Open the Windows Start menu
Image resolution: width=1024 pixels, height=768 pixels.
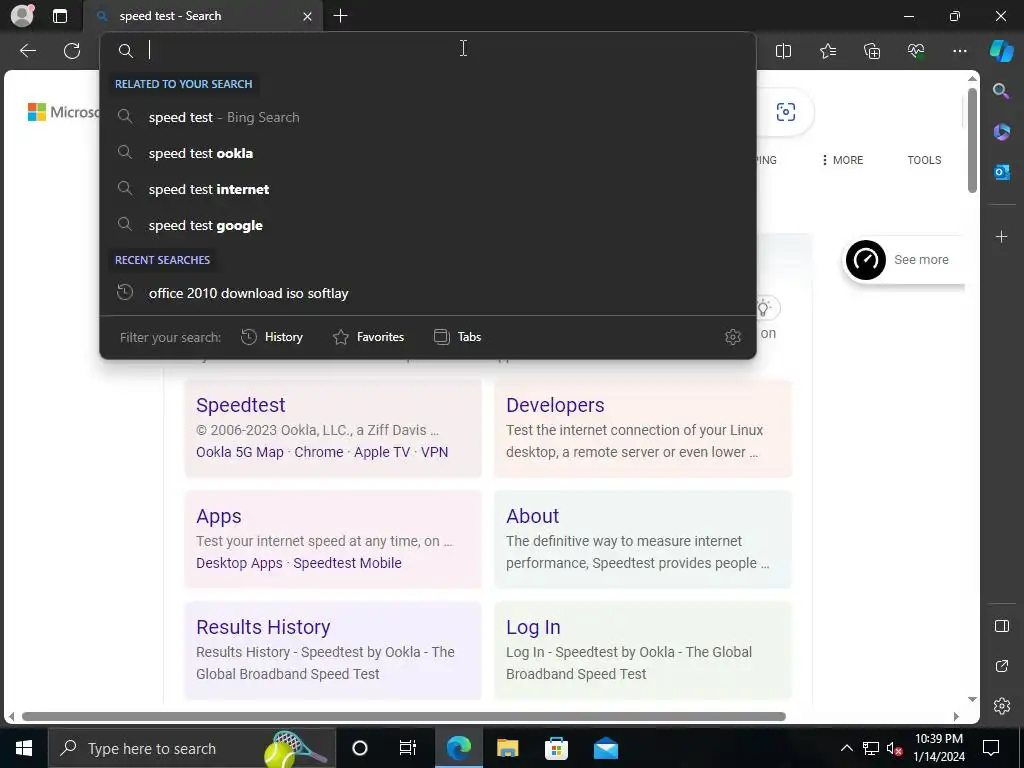click(x=24, y=748)
